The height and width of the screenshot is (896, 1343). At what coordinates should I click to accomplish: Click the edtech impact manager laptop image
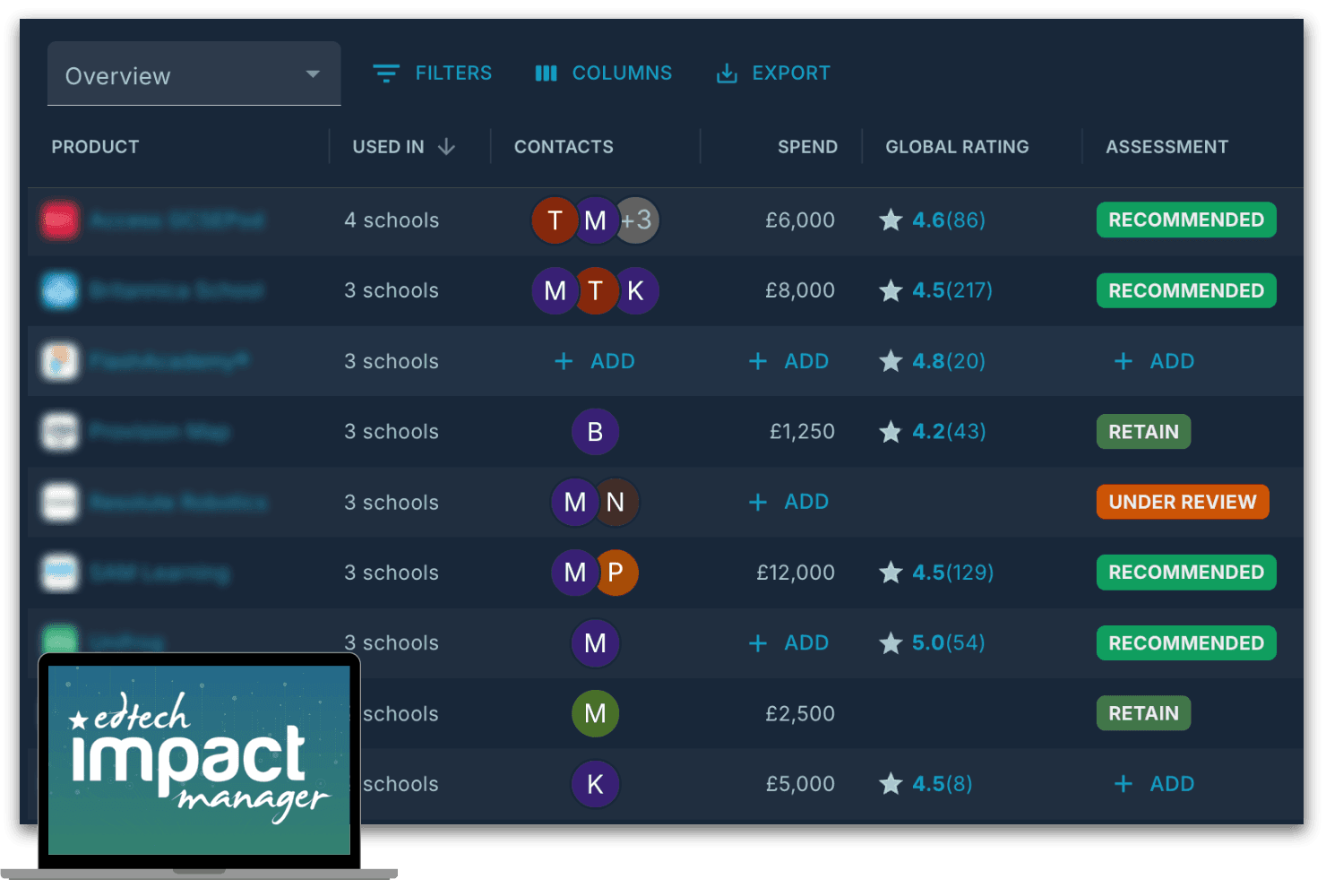coord(199,764)
